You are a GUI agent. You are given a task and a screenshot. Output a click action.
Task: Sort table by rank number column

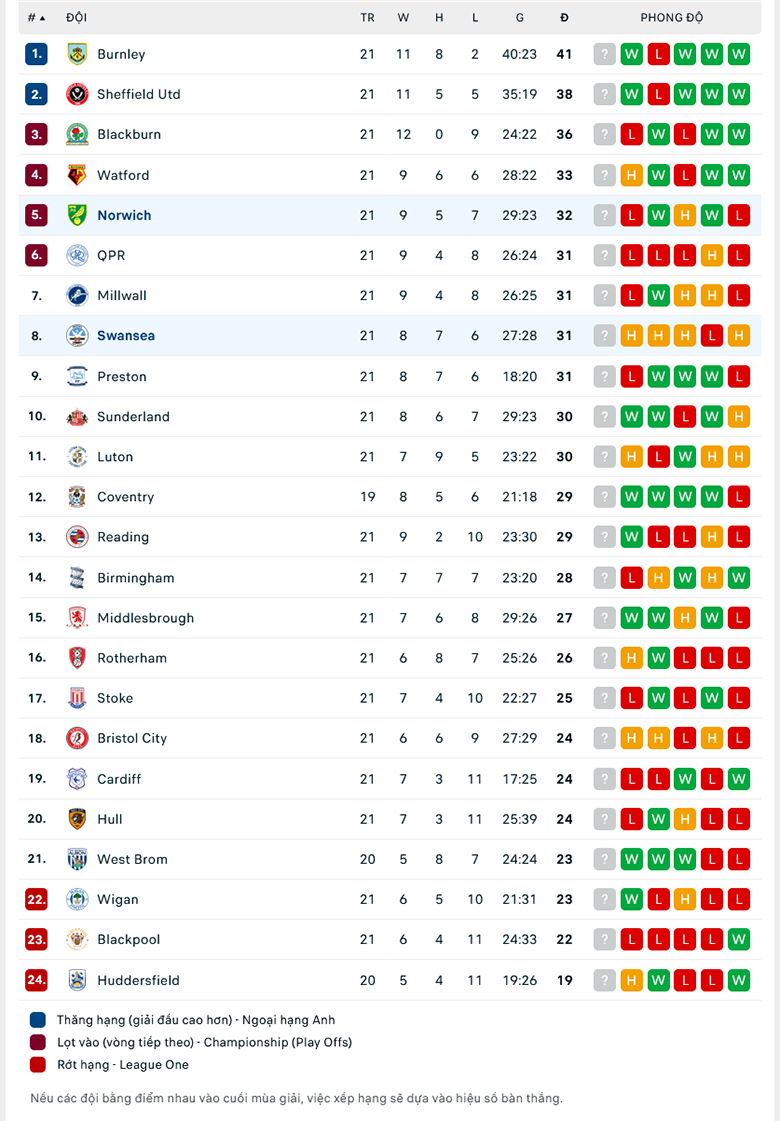[x=36, y=17]
